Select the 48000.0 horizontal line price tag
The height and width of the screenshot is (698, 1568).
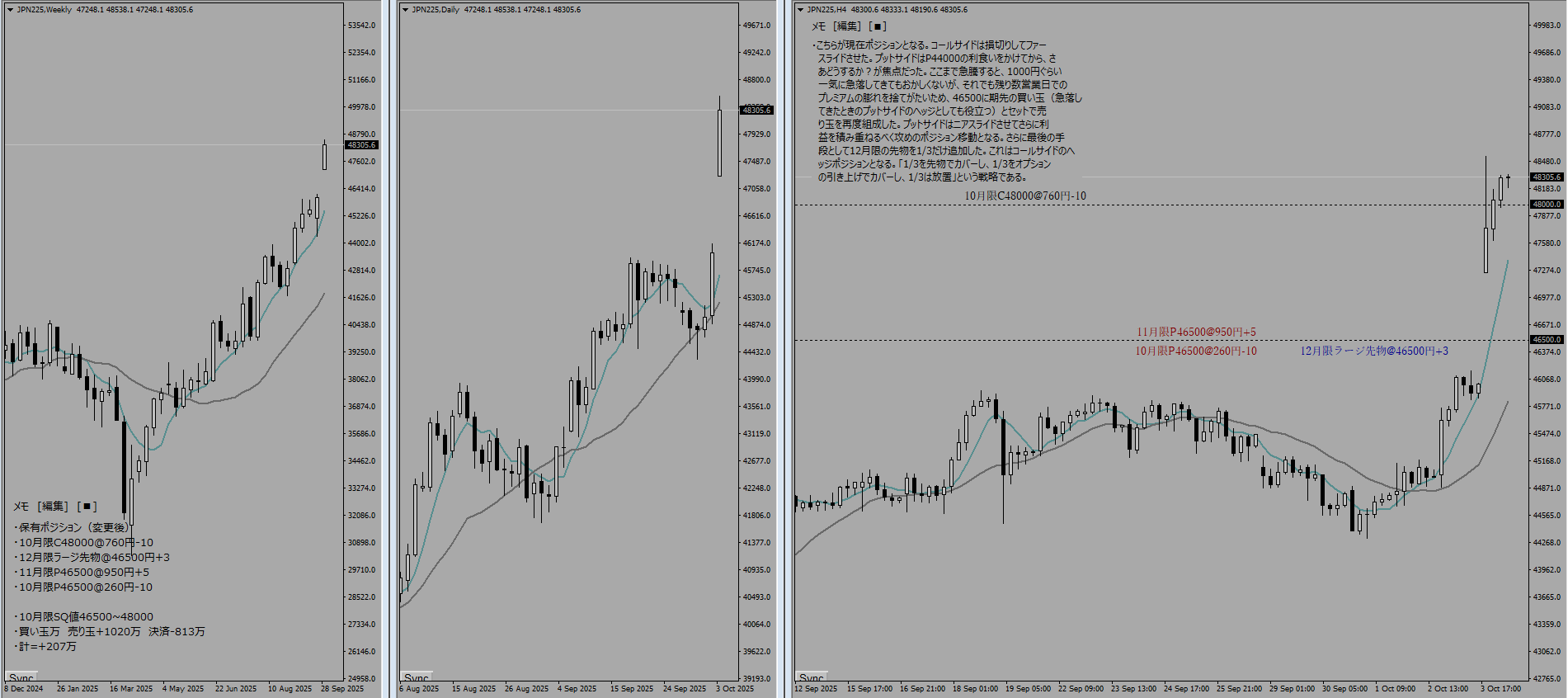[x=1546, y=205]
